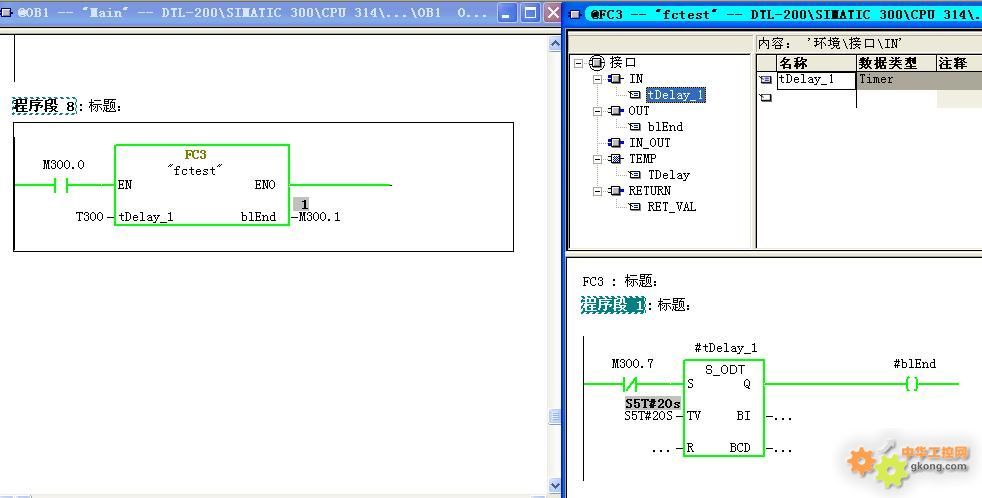Viewport: 982px width, 498px height.
Task: Select the IN_OUT tree item
Action: [649, 143]
